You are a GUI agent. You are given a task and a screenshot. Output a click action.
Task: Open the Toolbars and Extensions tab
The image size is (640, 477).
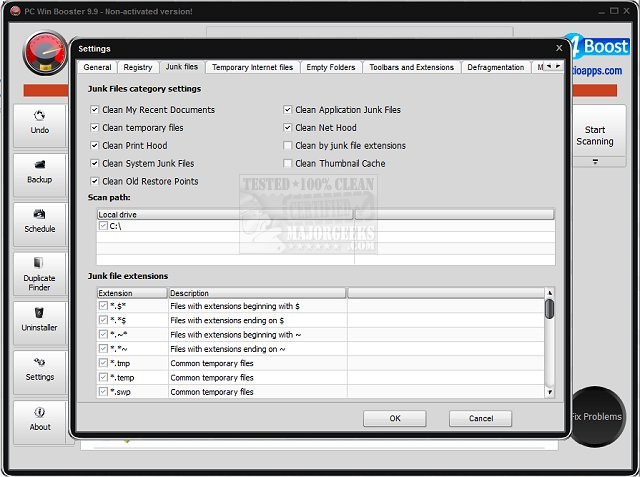click(411, 67)
